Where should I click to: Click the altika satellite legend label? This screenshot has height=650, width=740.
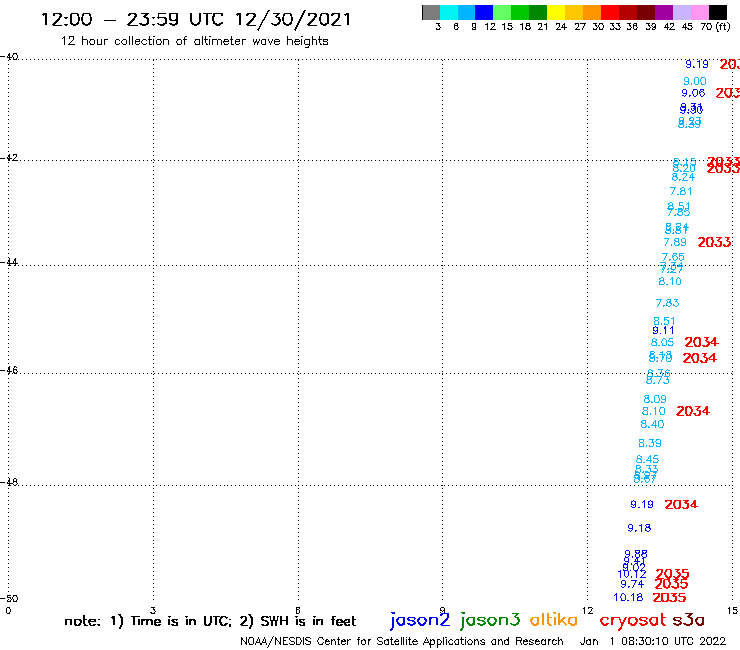[x=554, y=620]
